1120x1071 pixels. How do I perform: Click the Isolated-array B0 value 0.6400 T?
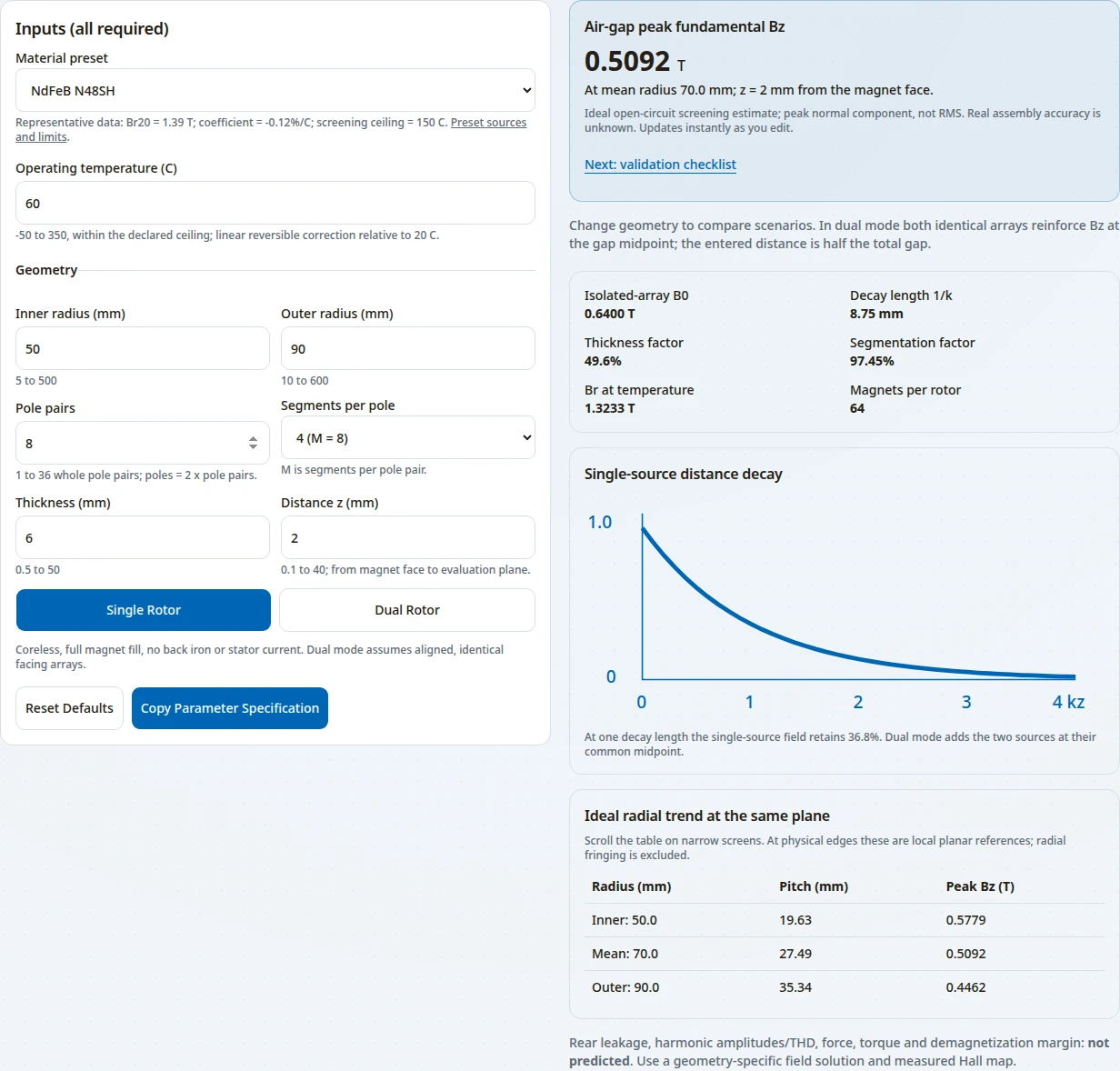click(x=610, y=314)
